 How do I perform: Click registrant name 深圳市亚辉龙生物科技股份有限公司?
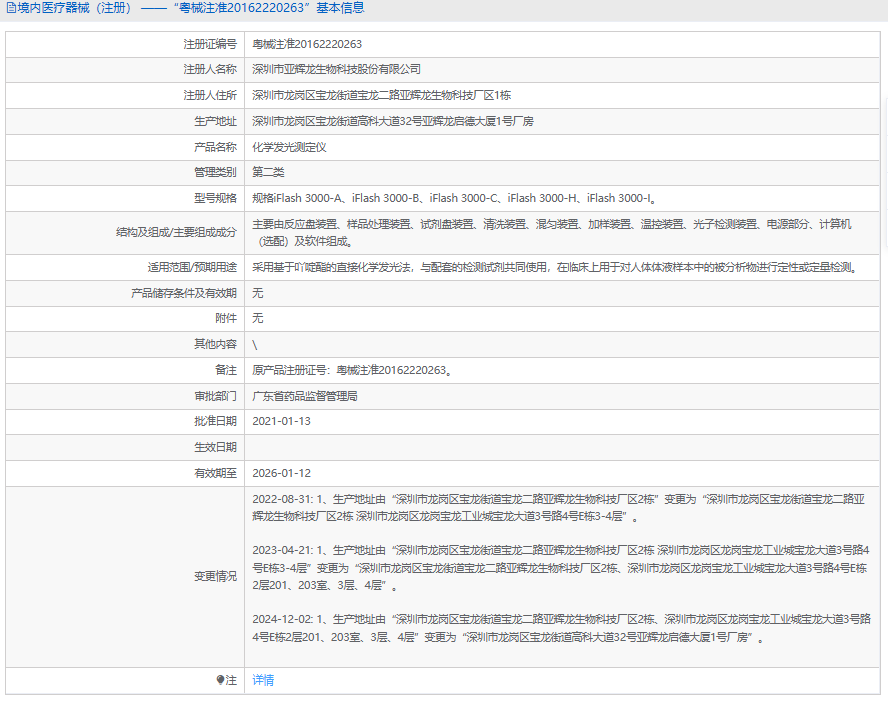pos(336,69)
